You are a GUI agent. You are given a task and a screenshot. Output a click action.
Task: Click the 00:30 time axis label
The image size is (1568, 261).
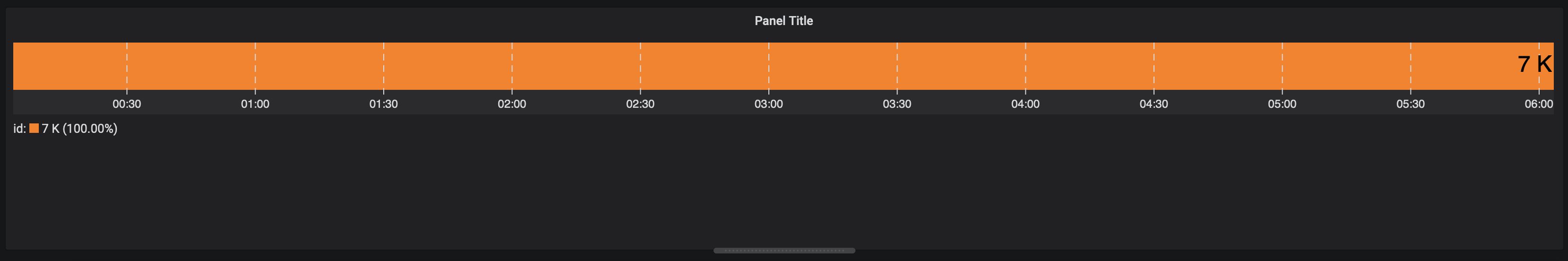127,104
